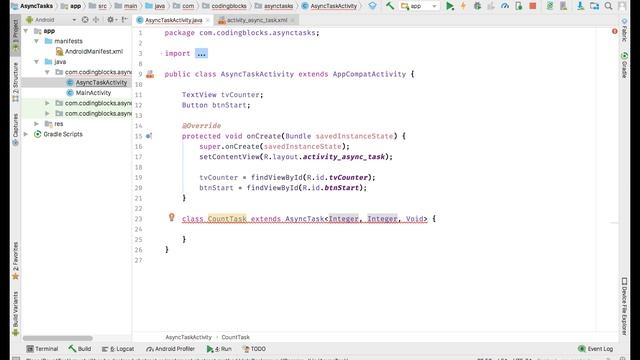
Task: Open the Terminal tool window
Action: (42, 349)
